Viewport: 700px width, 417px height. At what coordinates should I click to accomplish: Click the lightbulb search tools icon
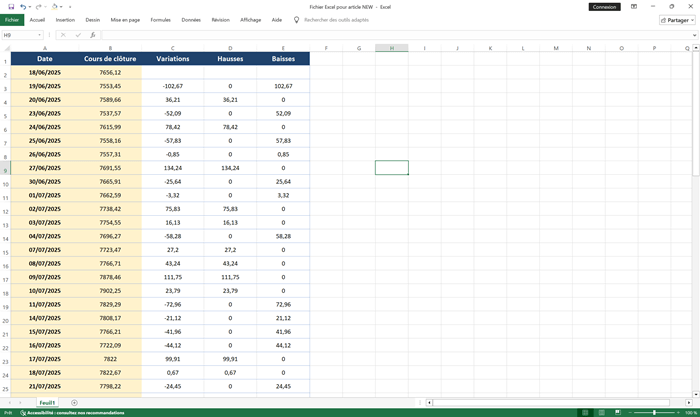click(x=296, y=19)
